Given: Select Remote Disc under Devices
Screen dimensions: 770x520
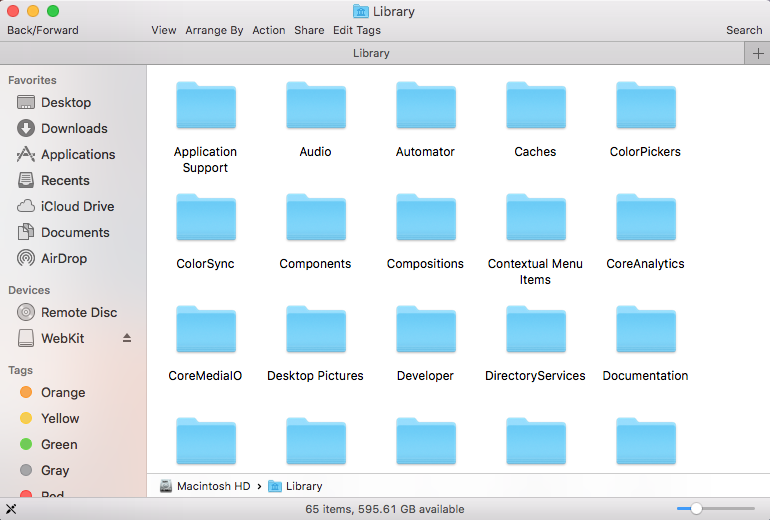Looking at the screenshot, I should pos(79,312).
